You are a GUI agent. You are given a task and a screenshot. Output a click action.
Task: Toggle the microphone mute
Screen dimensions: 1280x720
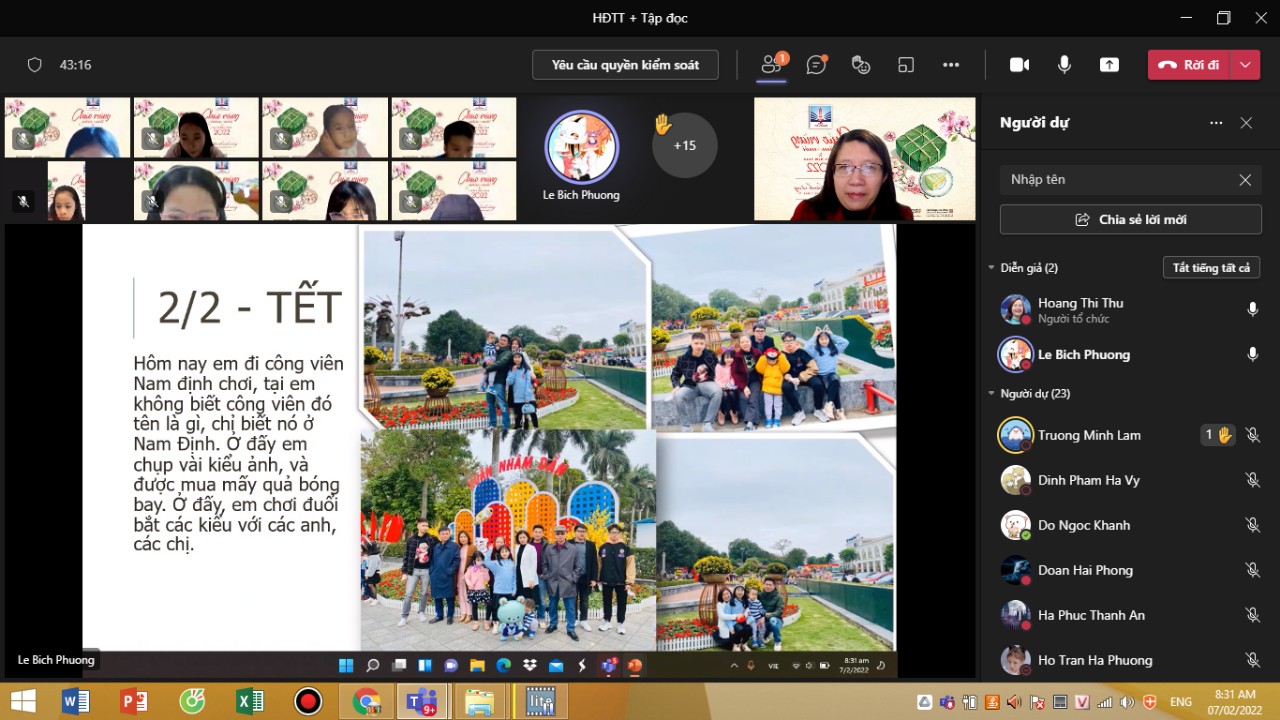[x=1064, y=65]
